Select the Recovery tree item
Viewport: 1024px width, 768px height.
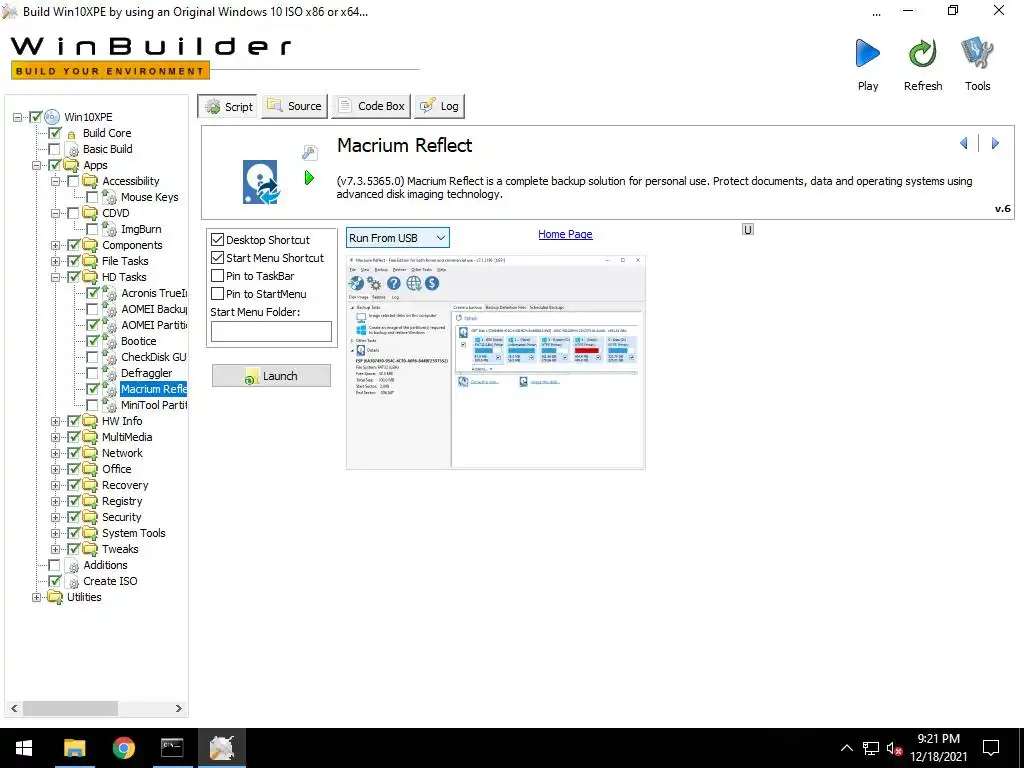pos(125,485)
